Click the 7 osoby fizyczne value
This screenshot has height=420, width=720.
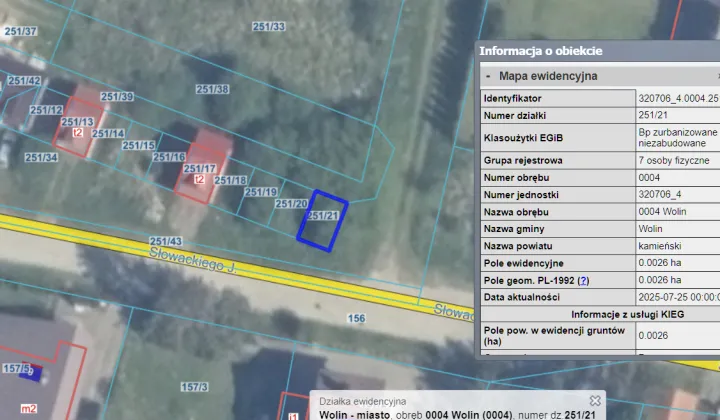click(x=674, y=161)
